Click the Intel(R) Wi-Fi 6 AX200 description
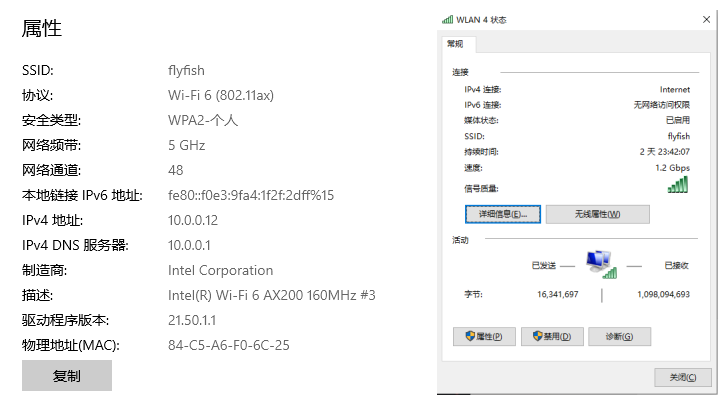 point(272,296)
